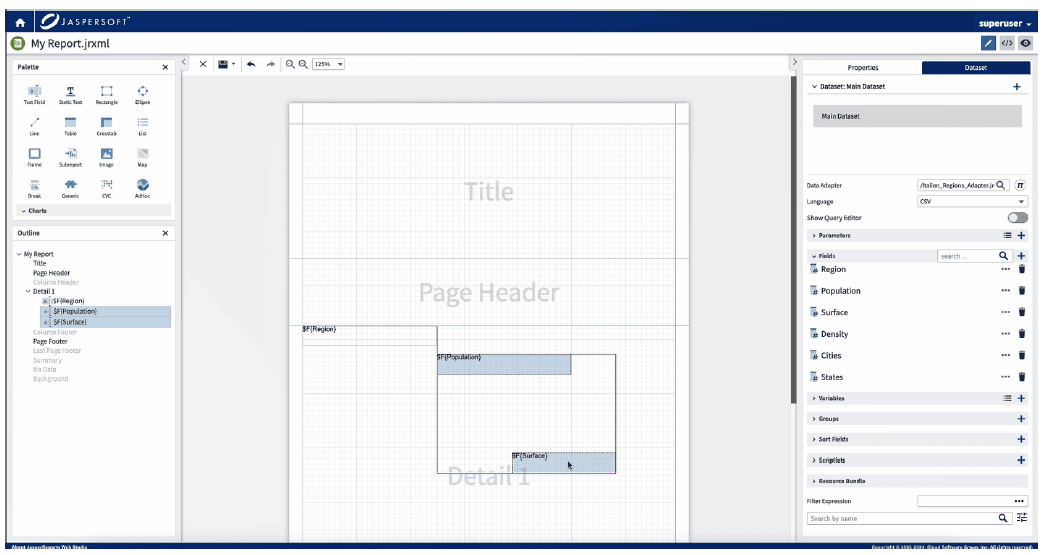Click the zoom in magnifier icon
The width and height of the screenshot is (1042, 555).
[x=303, y=64]
